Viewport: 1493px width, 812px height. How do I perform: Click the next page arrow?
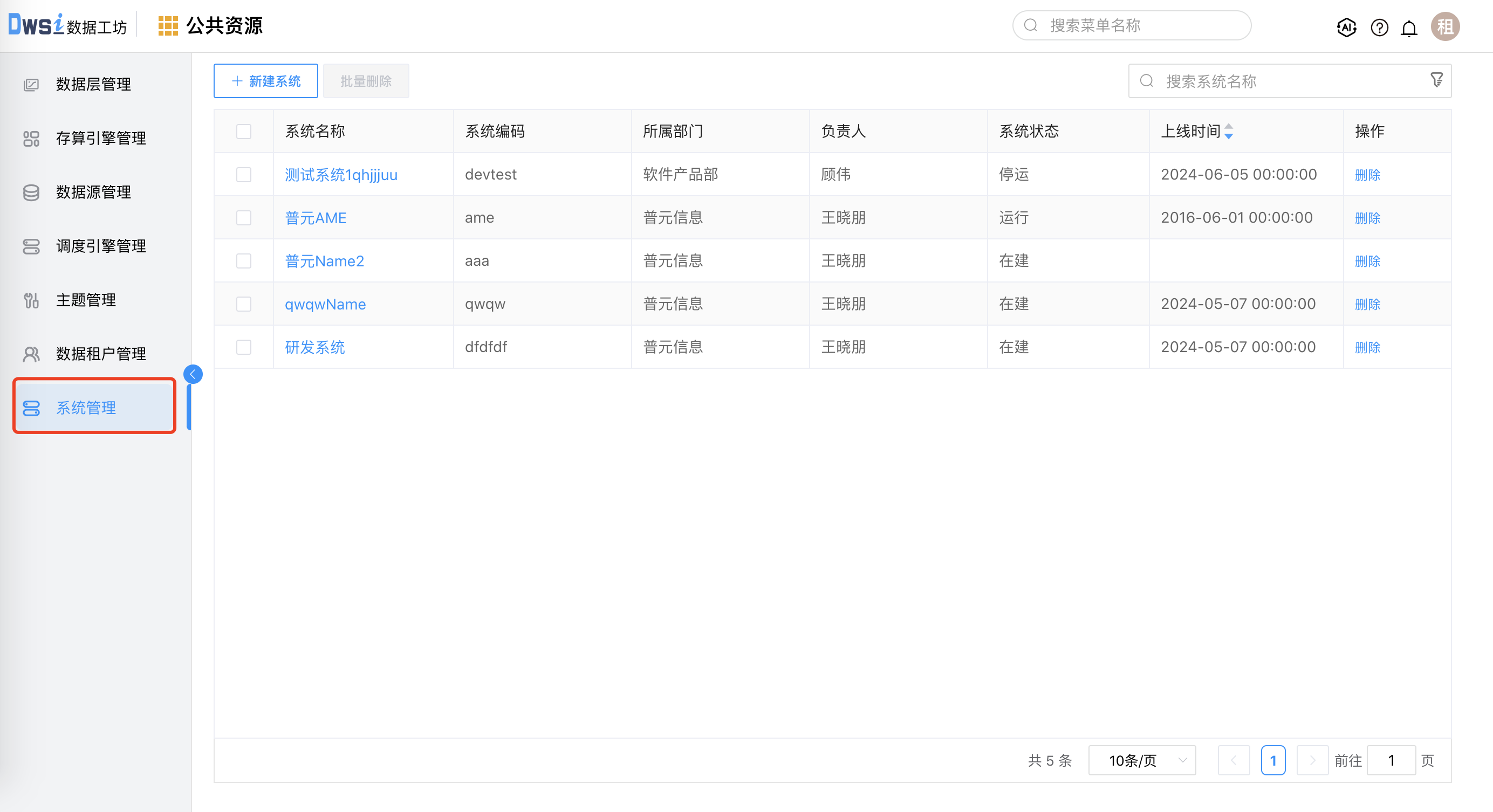click(x=1312, y=760)
